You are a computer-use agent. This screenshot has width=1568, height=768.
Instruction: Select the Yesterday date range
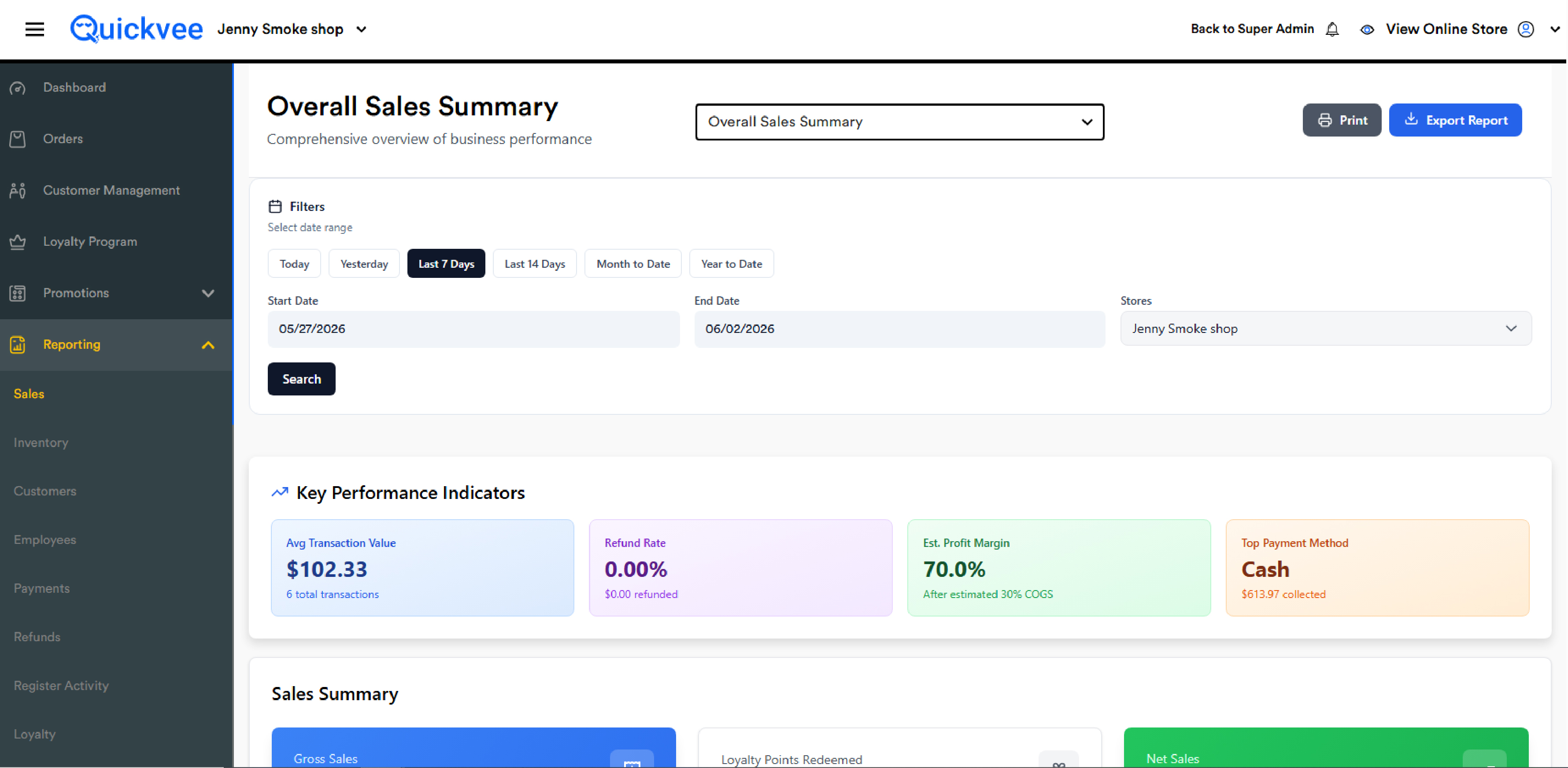pyautogui.click(x=364, y=263)
